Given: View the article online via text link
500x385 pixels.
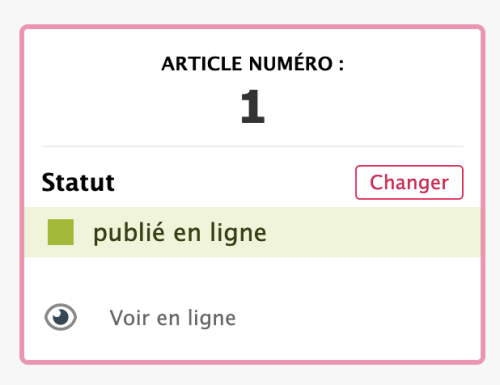Looking at the screenshot, I should (x=173, y=318).
